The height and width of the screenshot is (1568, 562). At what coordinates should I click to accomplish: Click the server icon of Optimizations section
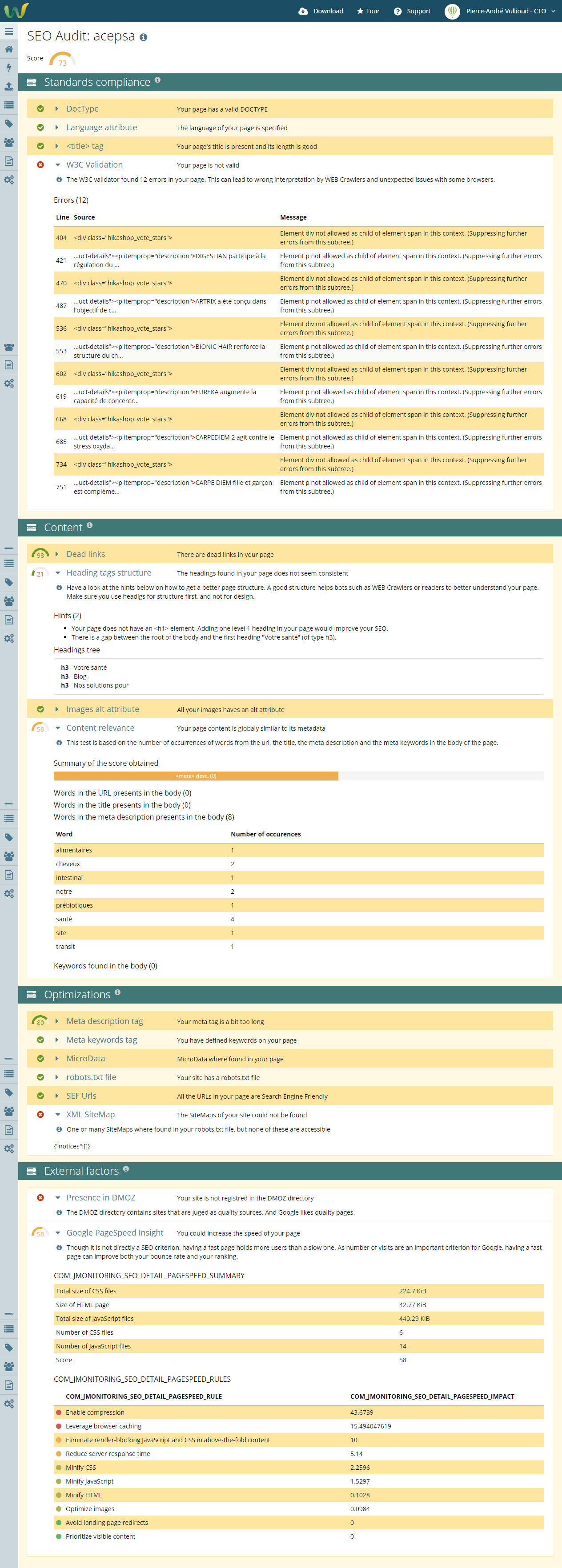(x=32, y=995)
